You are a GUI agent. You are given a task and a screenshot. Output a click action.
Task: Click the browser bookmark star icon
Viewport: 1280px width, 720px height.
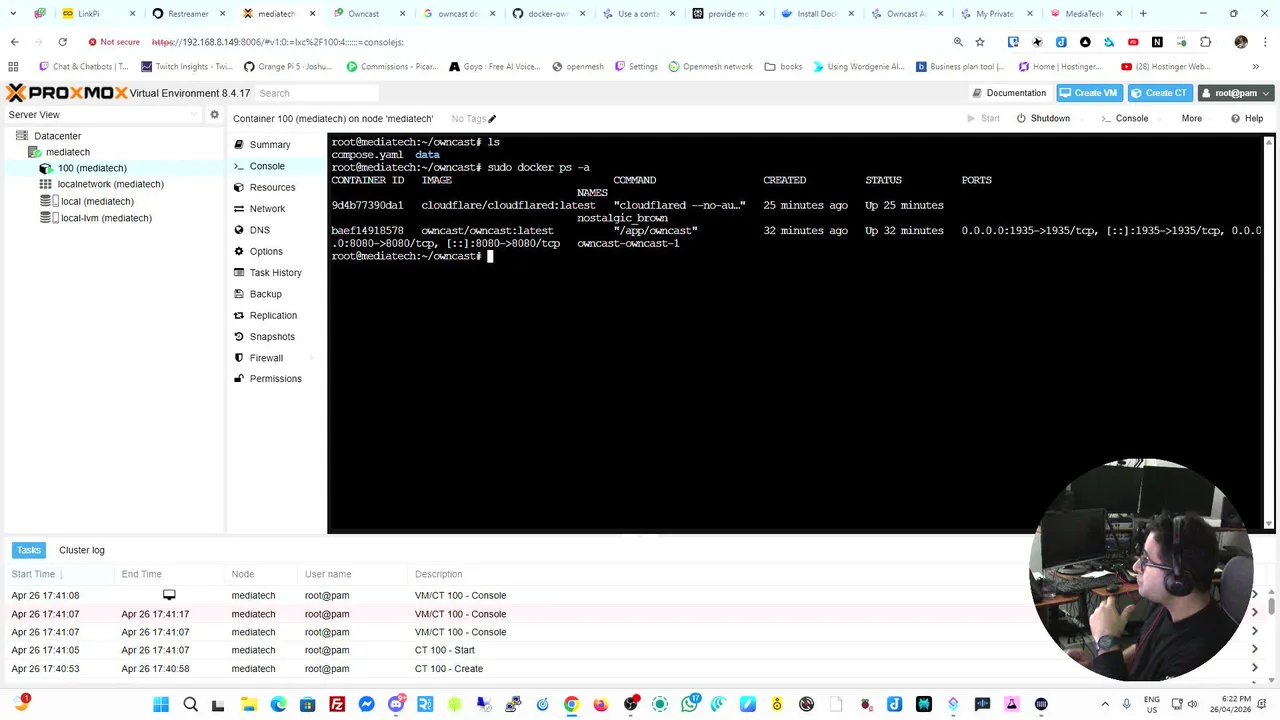(980, 42)
